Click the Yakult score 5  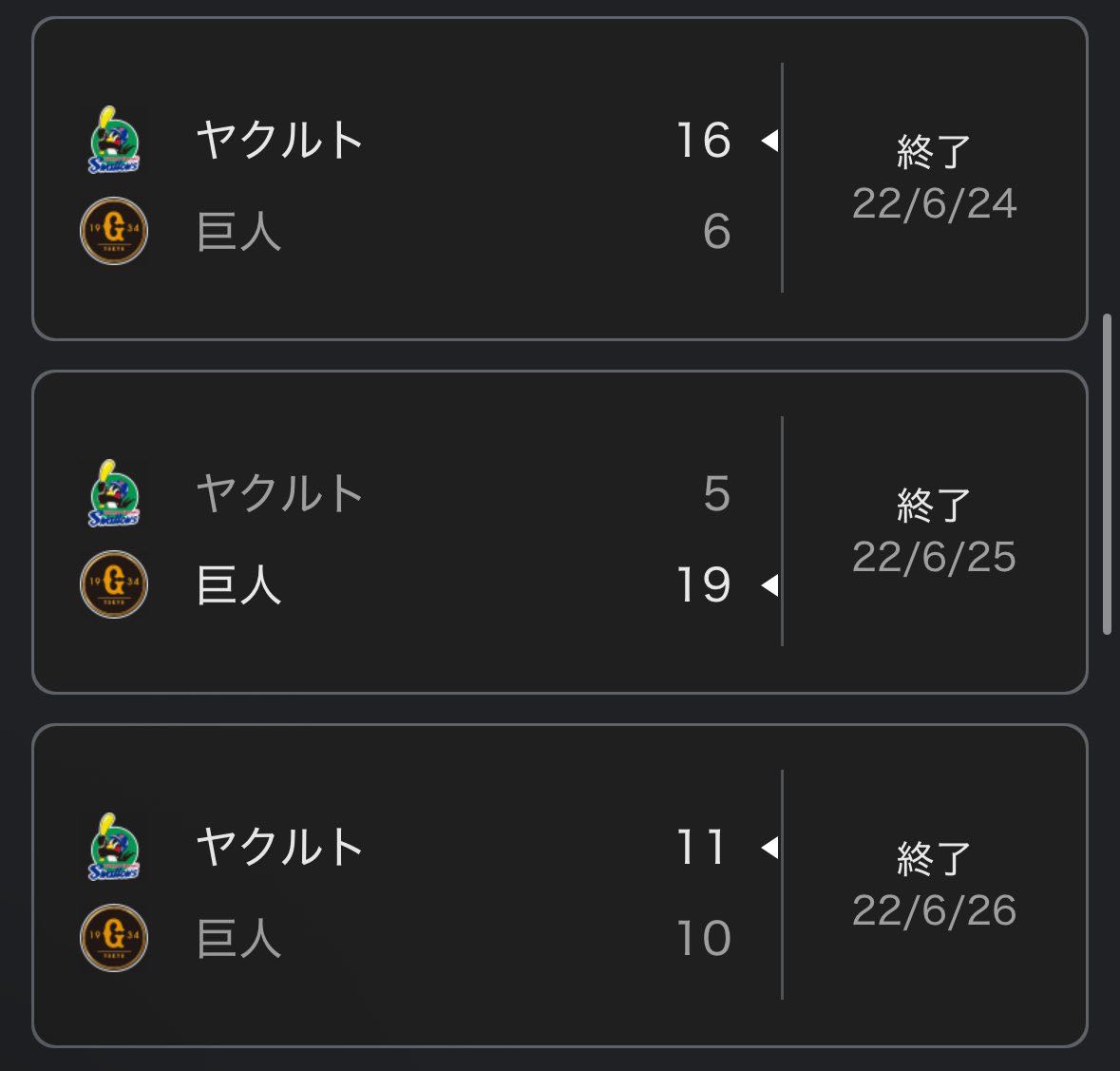click(x=716, y=493)
